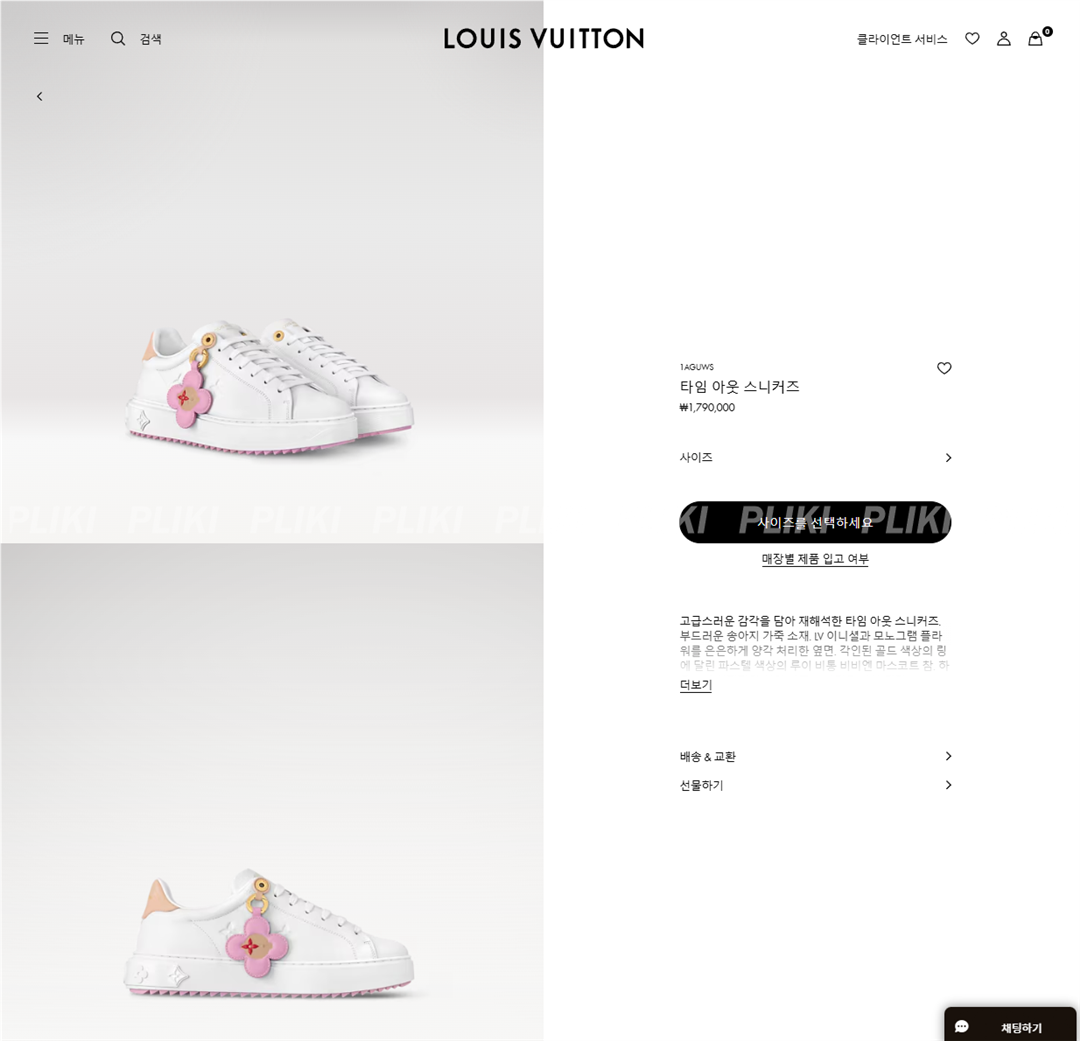The height and width of the screenshot is (1041, 1080).
Task: Expand the 선물하기 section
Action: click(x=815, y=785)
